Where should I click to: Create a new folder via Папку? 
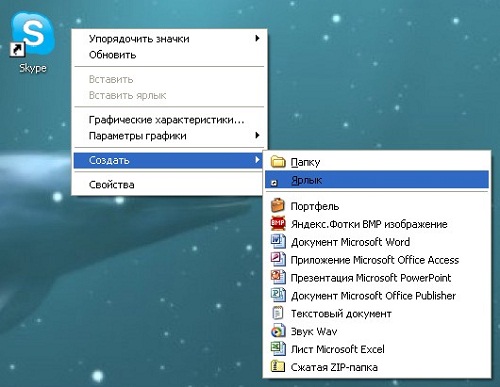click(x=377, y=162)
